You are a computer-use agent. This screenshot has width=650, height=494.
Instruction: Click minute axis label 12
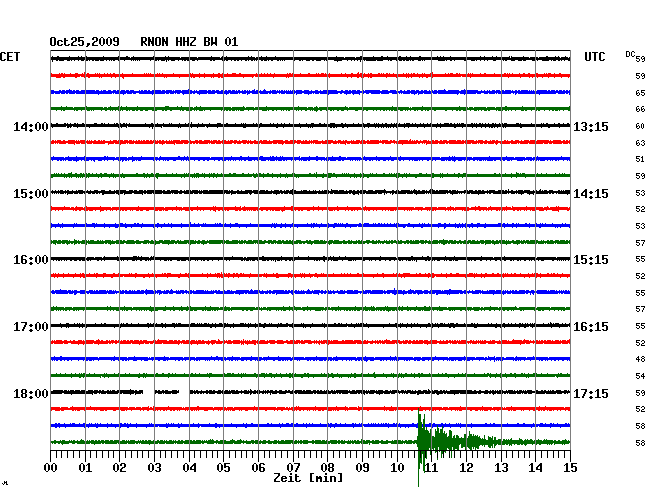[x=466, y=468]
